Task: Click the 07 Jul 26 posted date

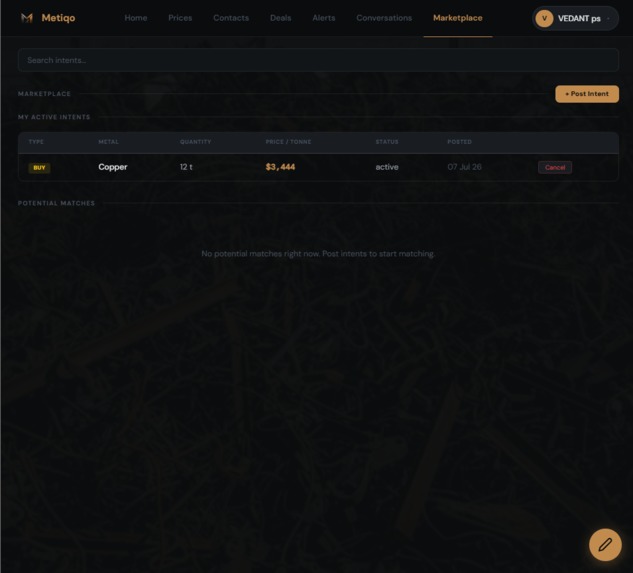Action: tap(464, 167)
